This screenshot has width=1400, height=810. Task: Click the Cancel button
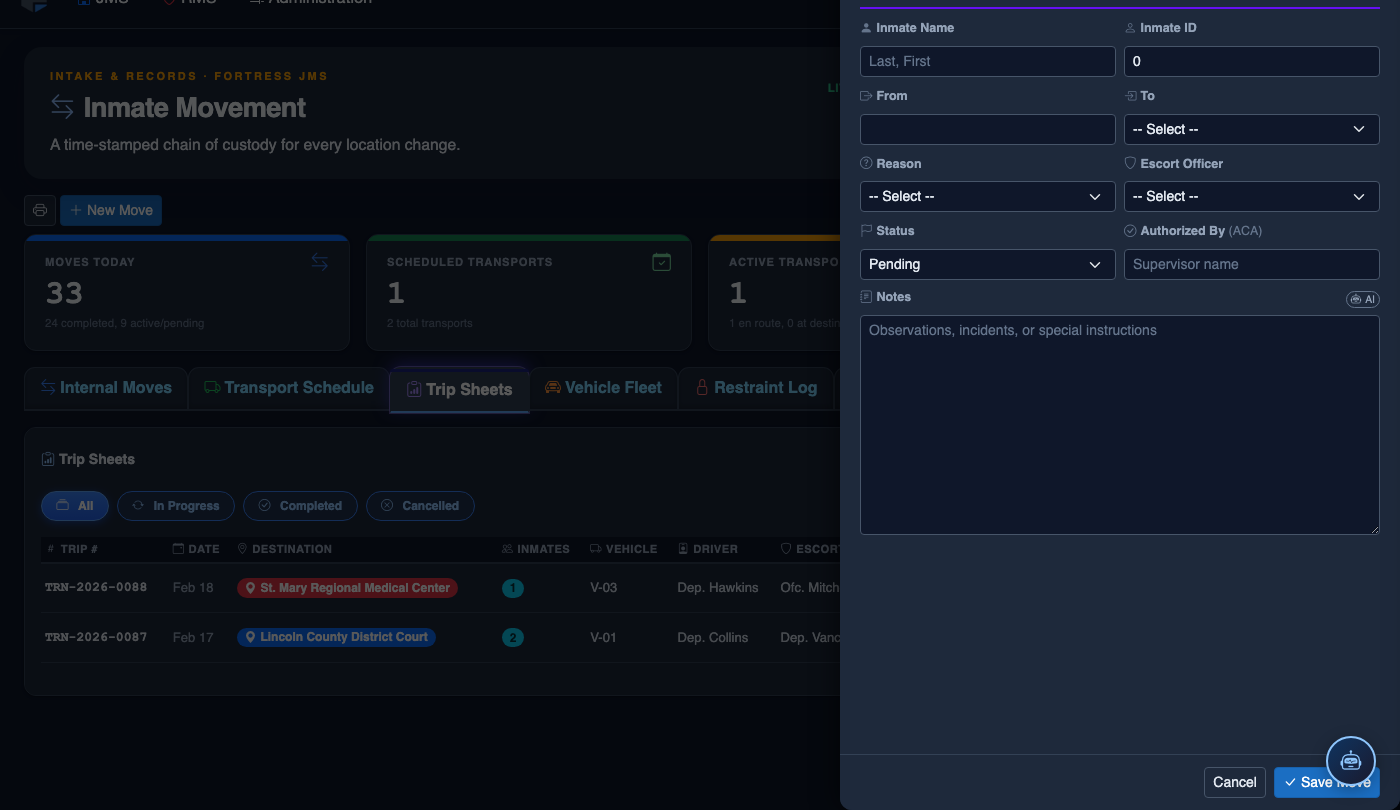tap(1235, 782)
